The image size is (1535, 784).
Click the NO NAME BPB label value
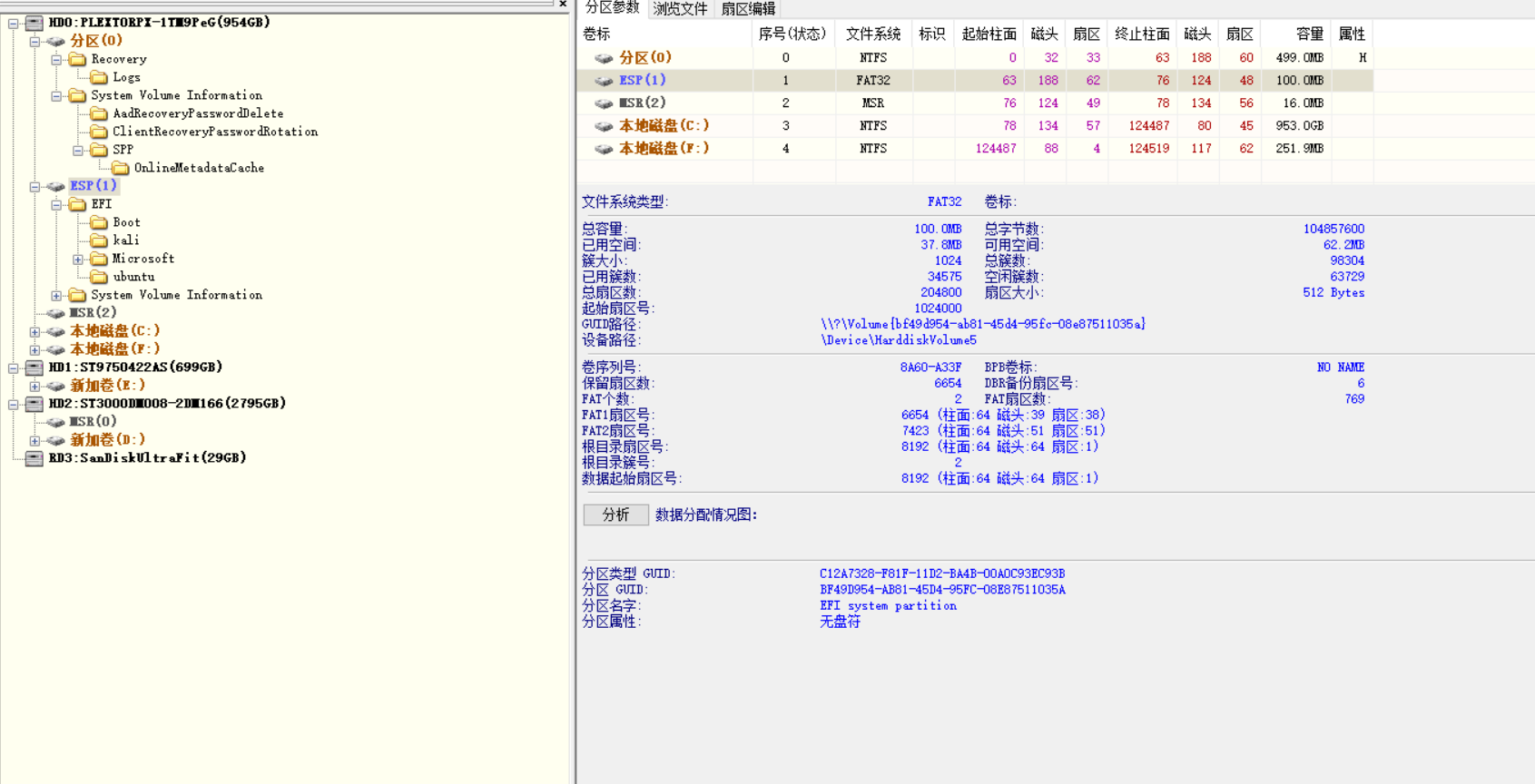(x=1341, y=367)
